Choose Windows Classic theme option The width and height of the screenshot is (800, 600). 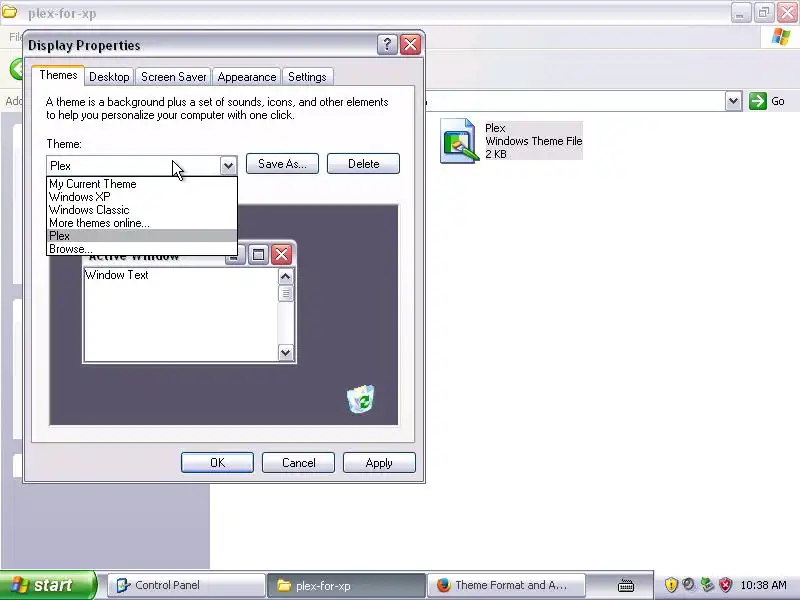pyautogui.click(x=142, y=210)
